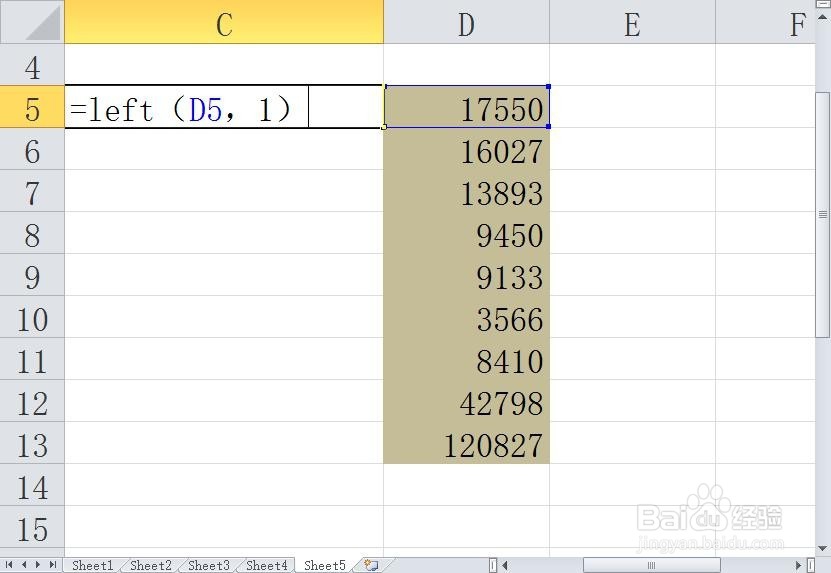Screen dimensions: 831x573
Task: Switch to Sheet2 tab
Action: pos(151,566)
